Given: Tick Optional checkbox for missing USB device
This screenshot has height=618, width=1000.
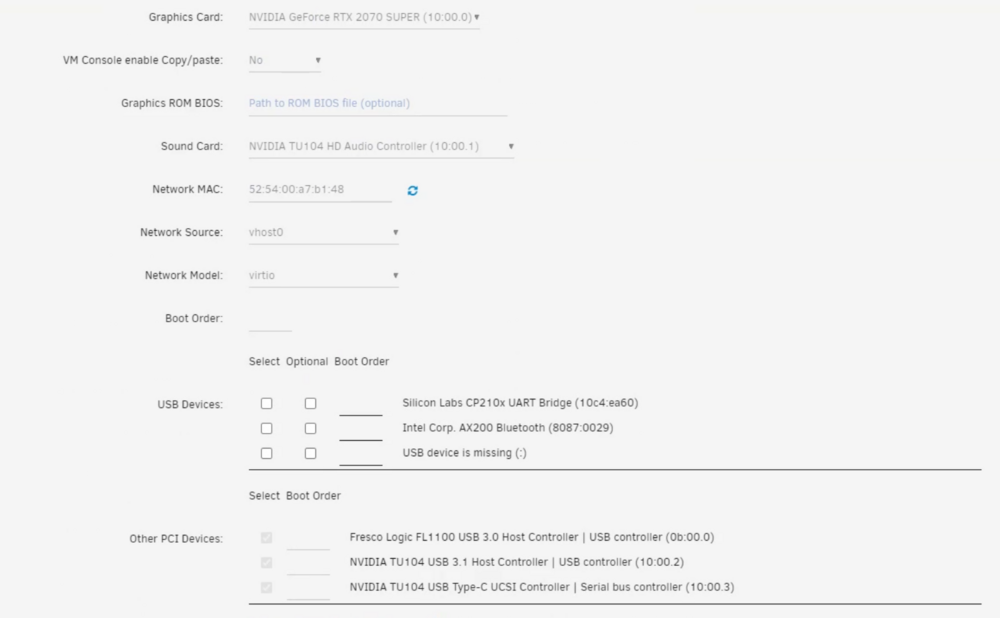Looking at the screenshot, I should click(x=311, y=453).
